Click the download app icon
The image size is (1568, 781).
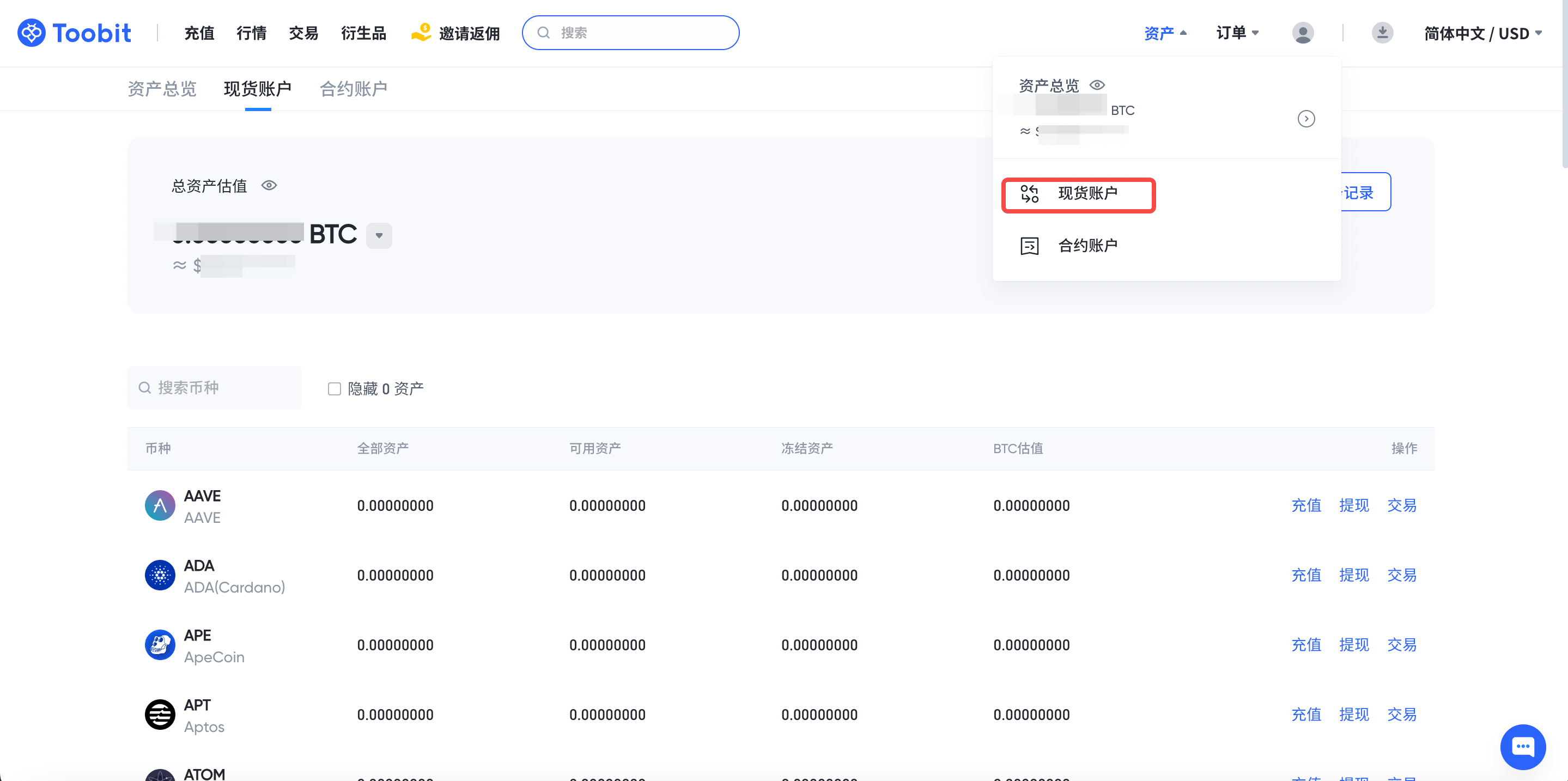1382,33
